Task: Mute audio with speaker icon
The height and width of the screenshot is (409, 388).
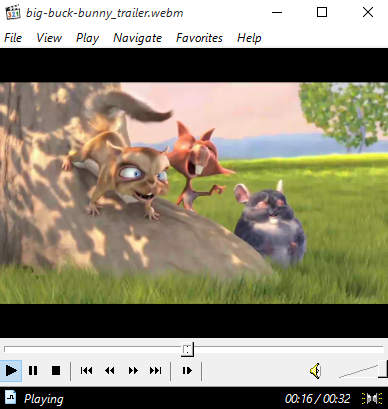Action: point(315,371)
